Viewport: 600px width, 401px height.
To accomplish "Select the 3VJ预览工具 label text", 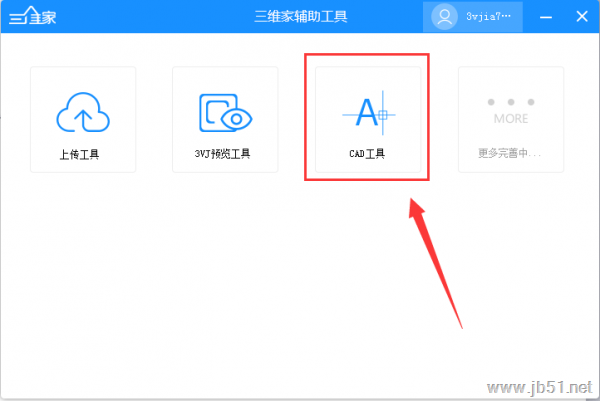I will click(x=222, y=154).
